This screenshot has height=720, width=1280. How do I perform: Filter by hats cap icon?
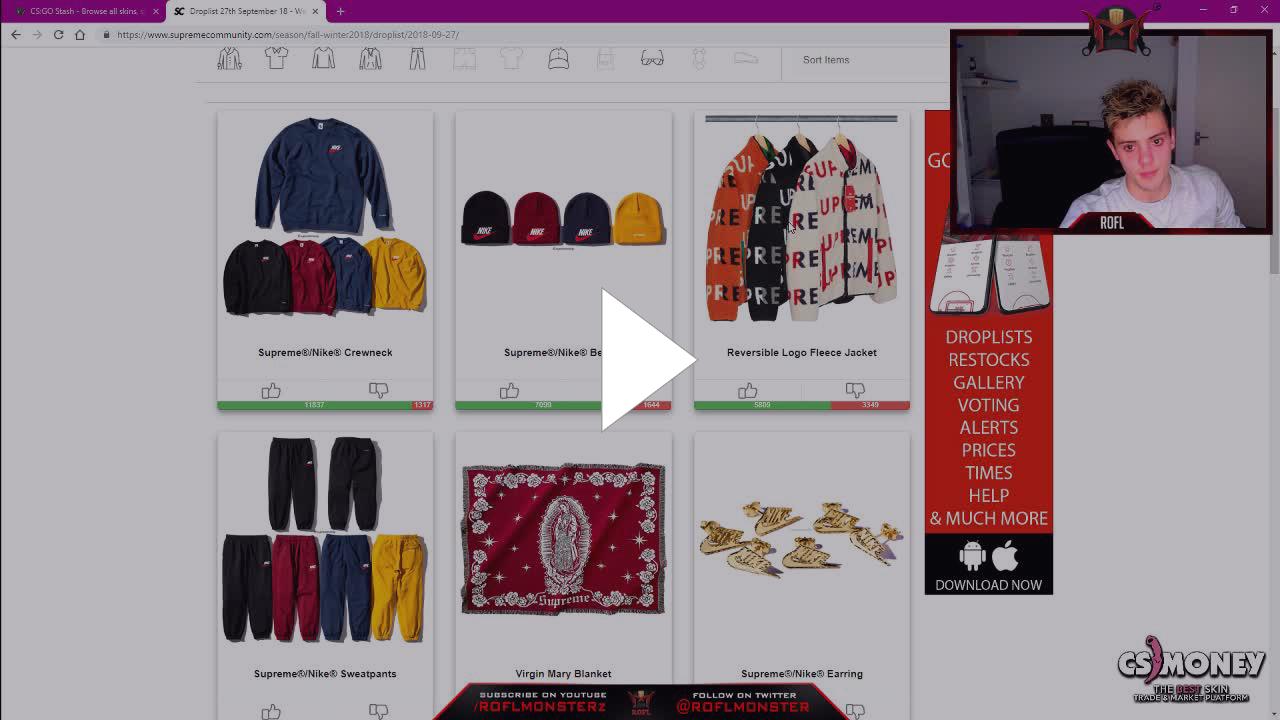[559, 59]
